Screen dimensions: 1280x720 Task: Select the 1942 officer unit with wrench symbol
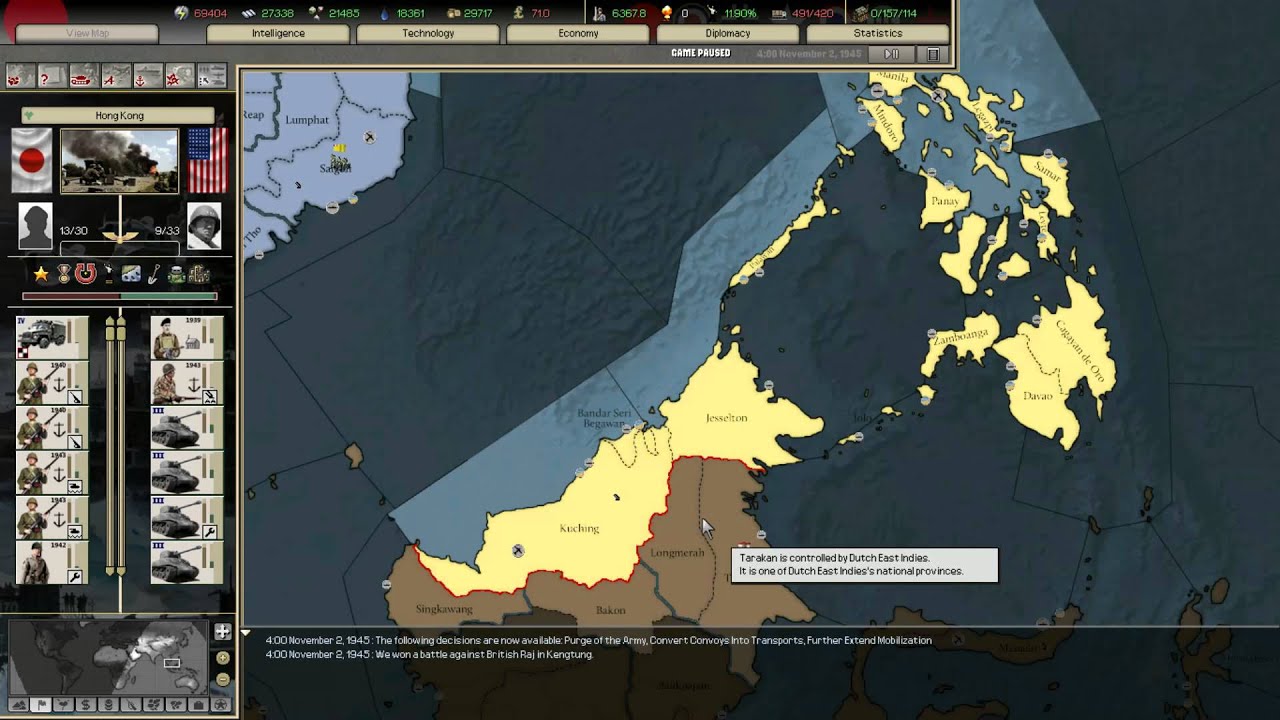(52, 563)
